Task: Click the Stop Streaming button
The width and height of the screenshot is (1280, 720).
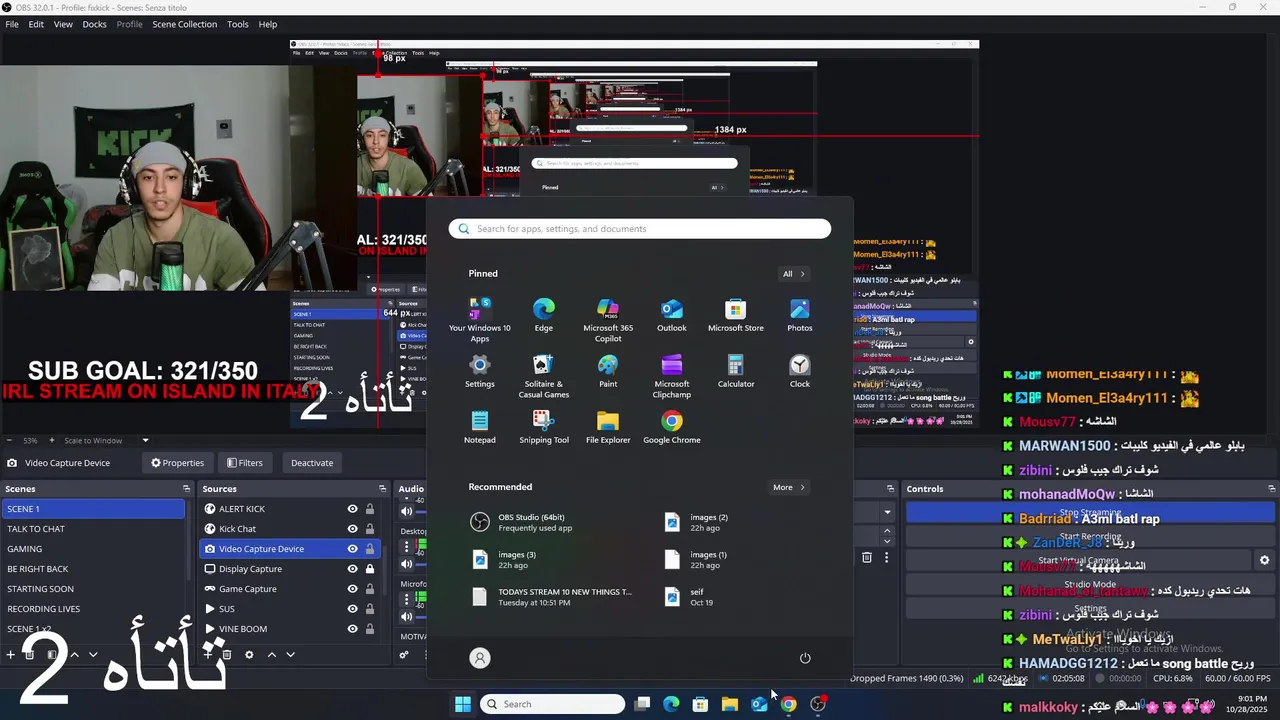Action: pyautogui.click(x=1090, y=513)
